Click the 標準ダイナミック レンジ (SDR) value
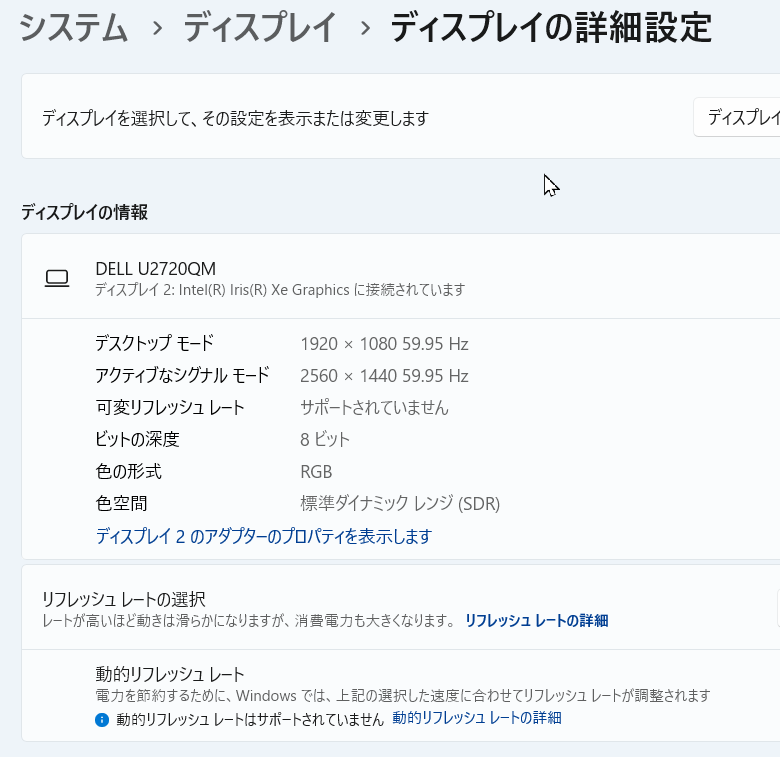 click(400, 504)
